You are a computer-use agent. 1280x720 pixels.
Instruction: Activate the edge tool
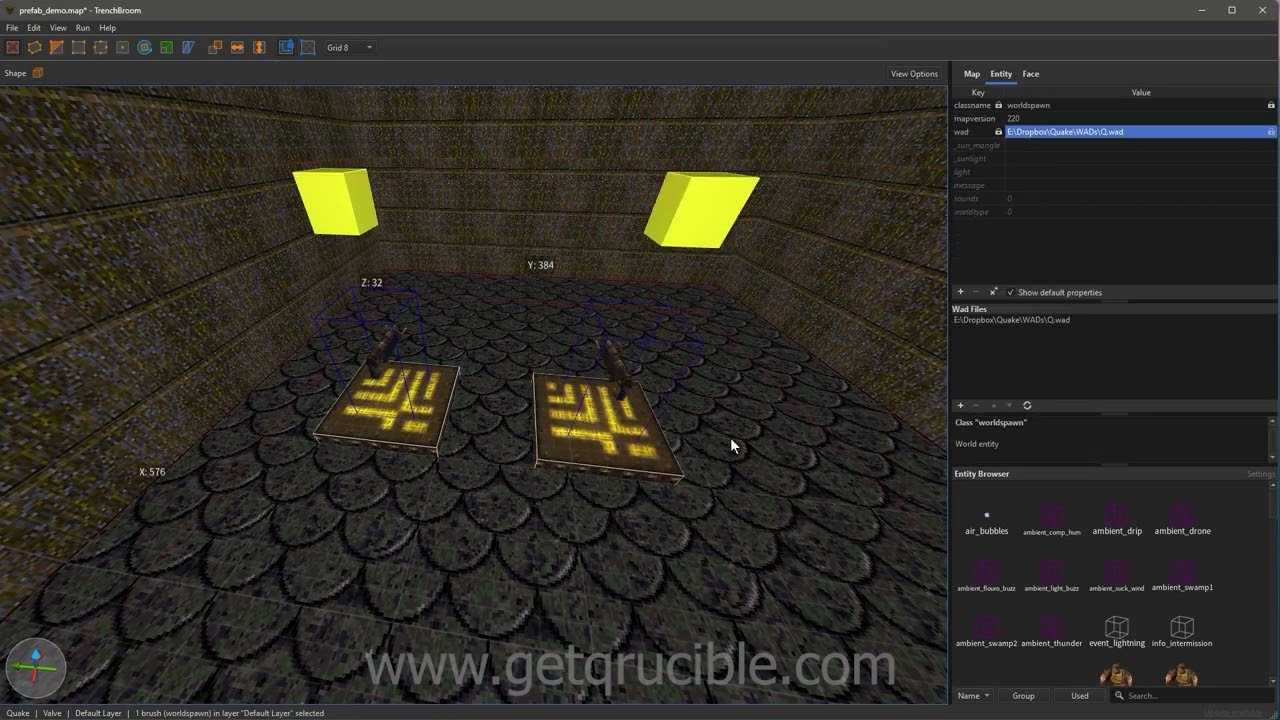pos(101,47)
